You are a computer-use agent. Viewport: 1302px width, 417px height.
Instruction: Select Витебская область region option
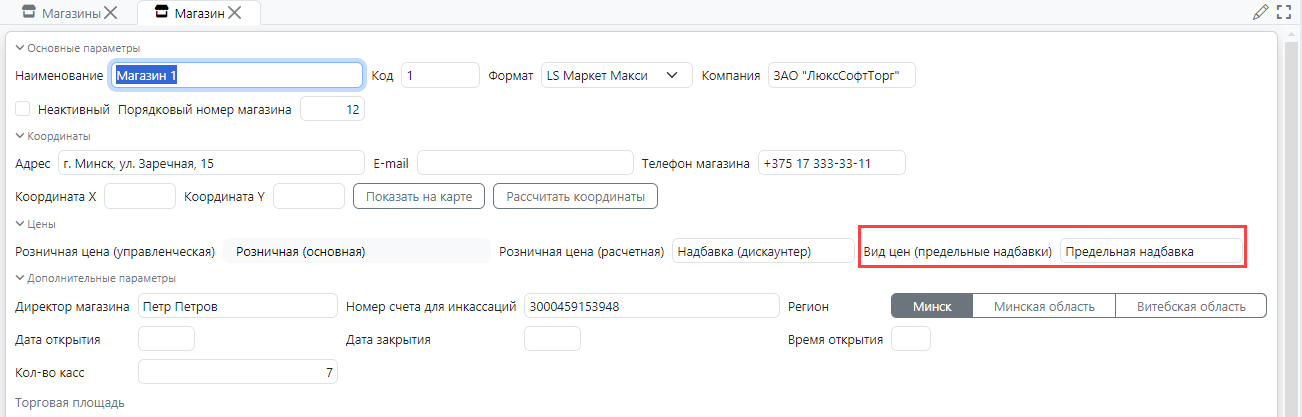point(1190,306)
